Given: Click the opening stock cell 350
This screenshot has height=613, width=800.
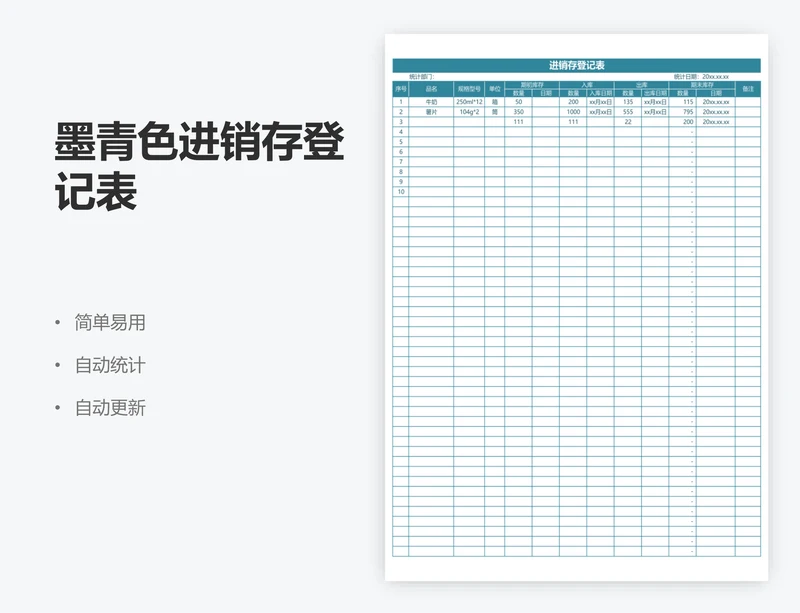Looking at the screenshot, I should pos(518,112).
